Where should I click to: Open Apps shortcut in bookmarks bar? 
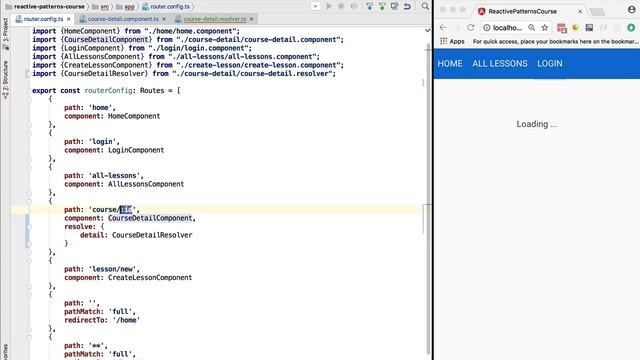pyautogui.click(x=452, y=41)
